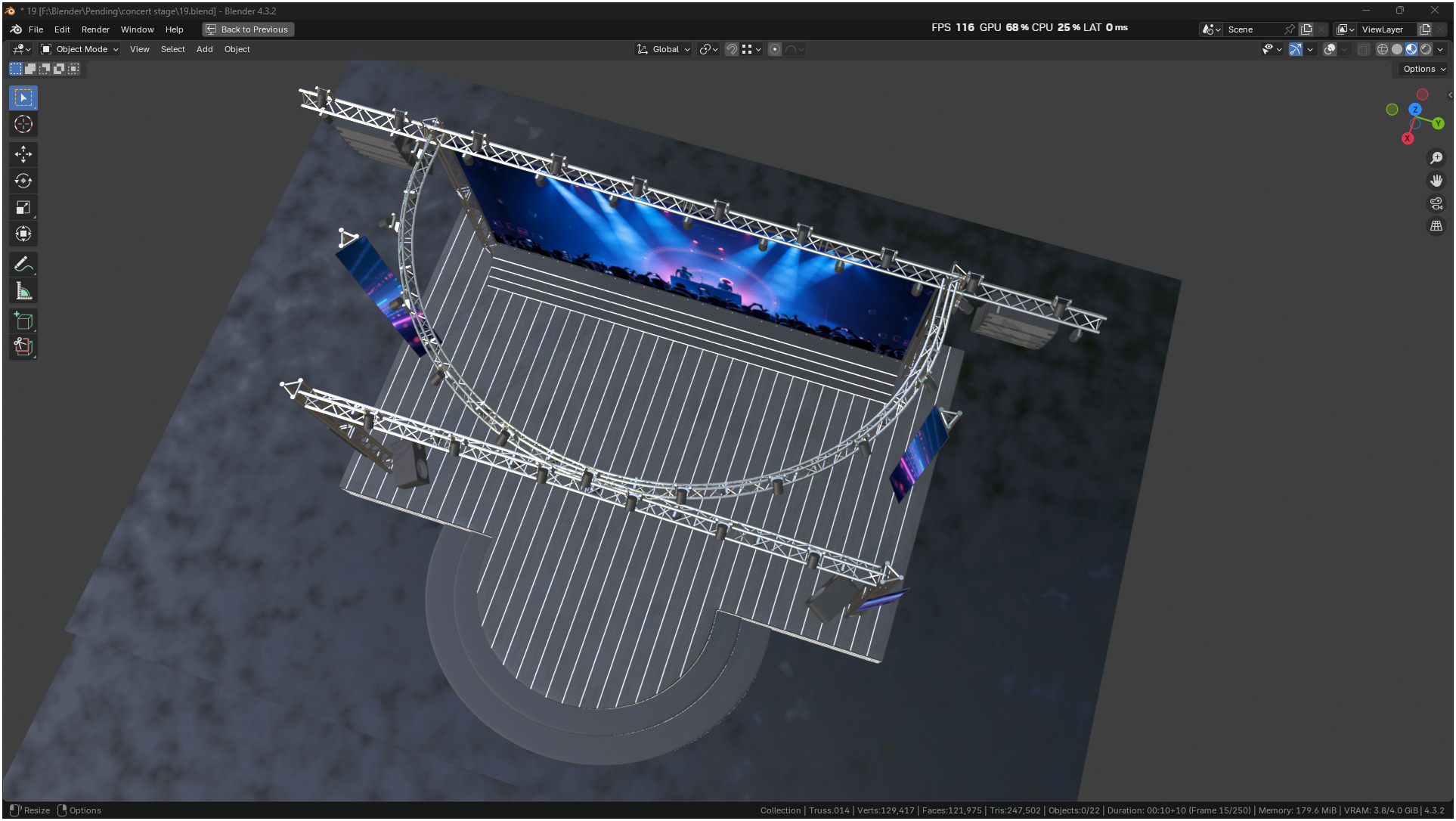Toggle snapping magnet on
This screenshot has width=1456, height=821.
731,49
